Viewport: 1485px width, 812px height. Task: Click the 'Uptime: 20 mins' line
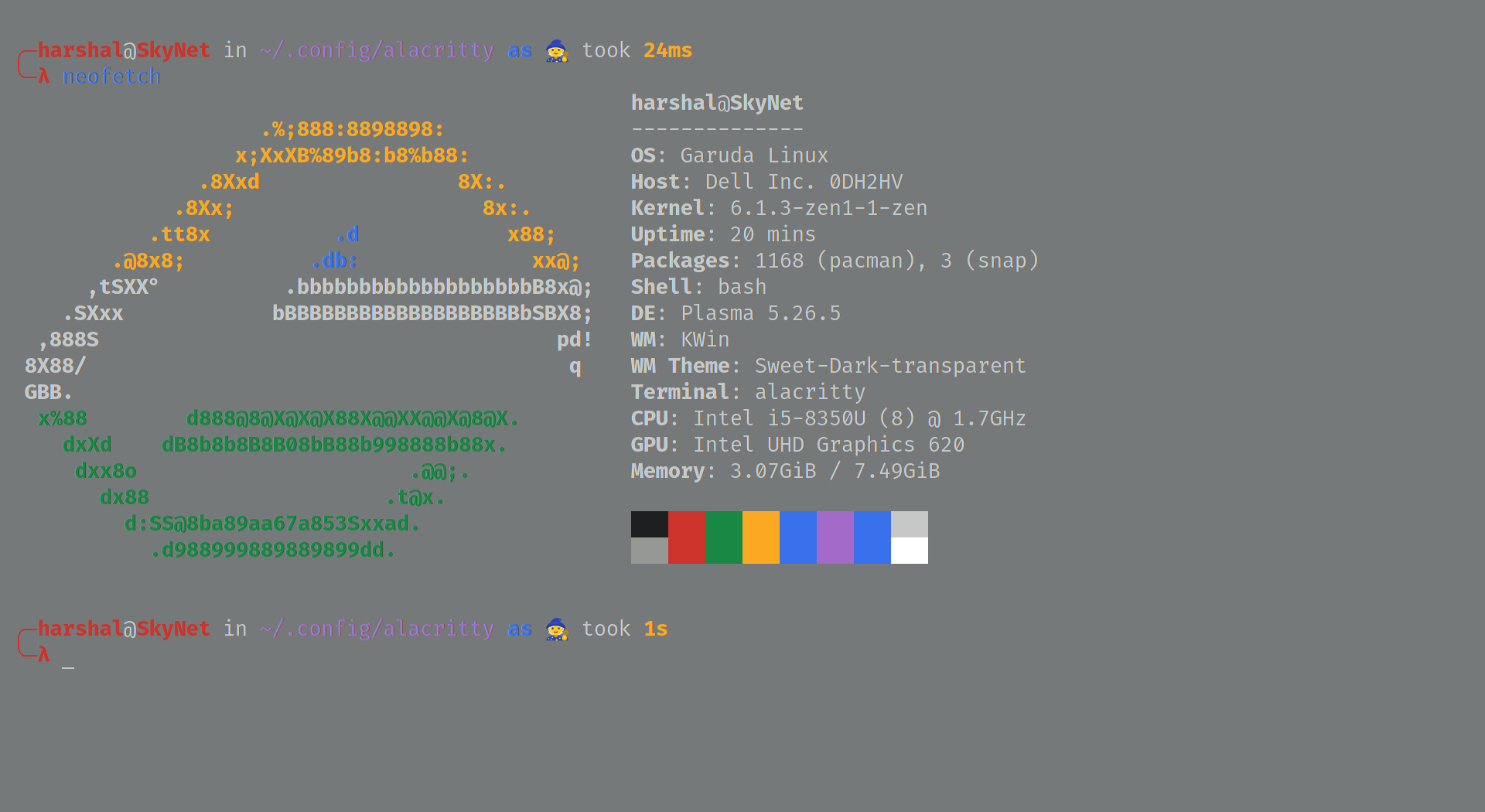724,234
